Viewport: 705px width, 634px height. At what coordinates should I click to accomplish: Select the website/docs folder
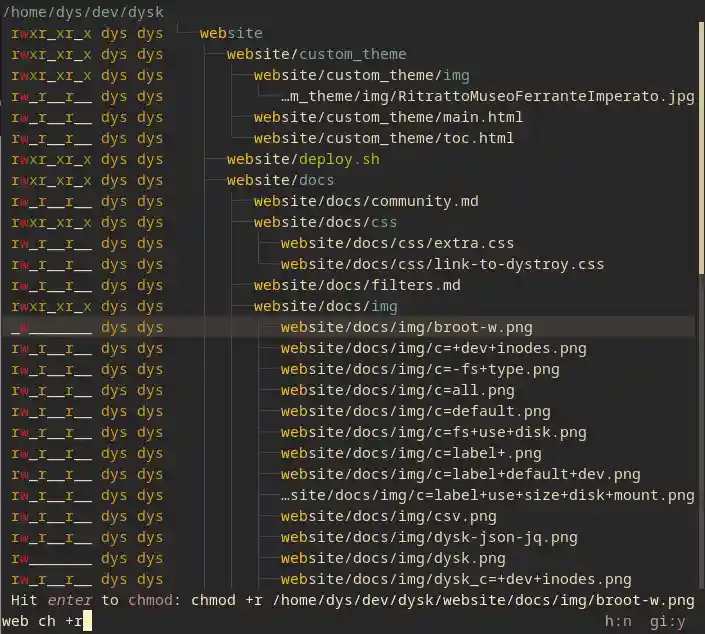[x=281, y=180]
